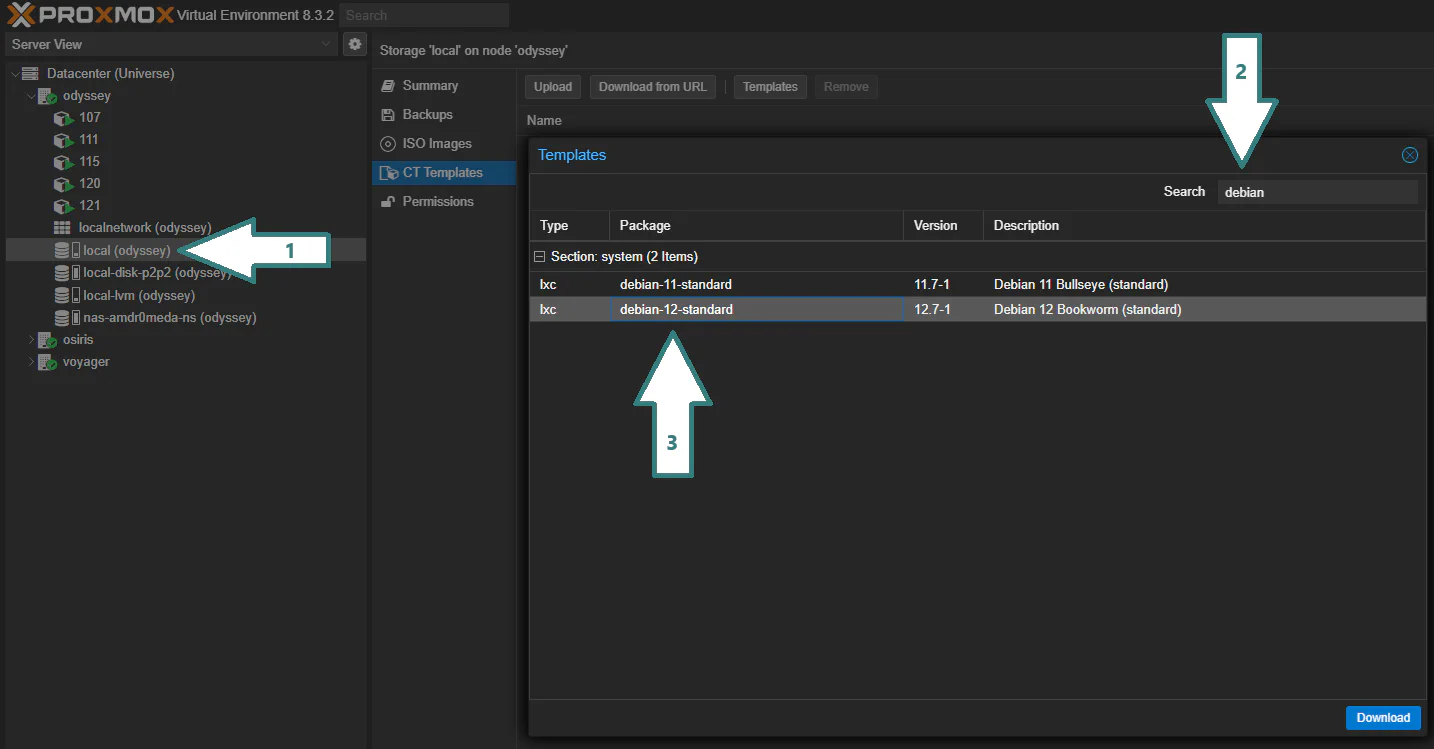
Task: Select container 120 icon
Action: (x=64, y=184)
